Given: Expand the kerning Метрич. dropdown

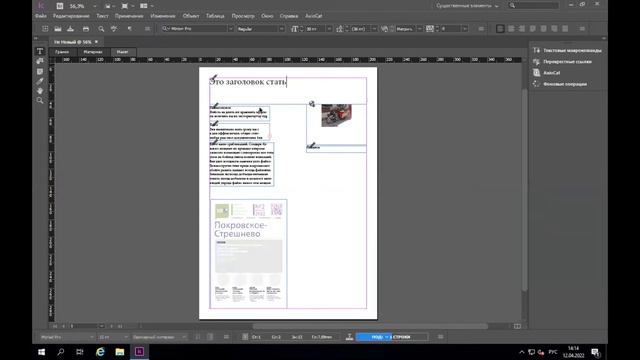Looking at the screenshot, I should 419,29.
